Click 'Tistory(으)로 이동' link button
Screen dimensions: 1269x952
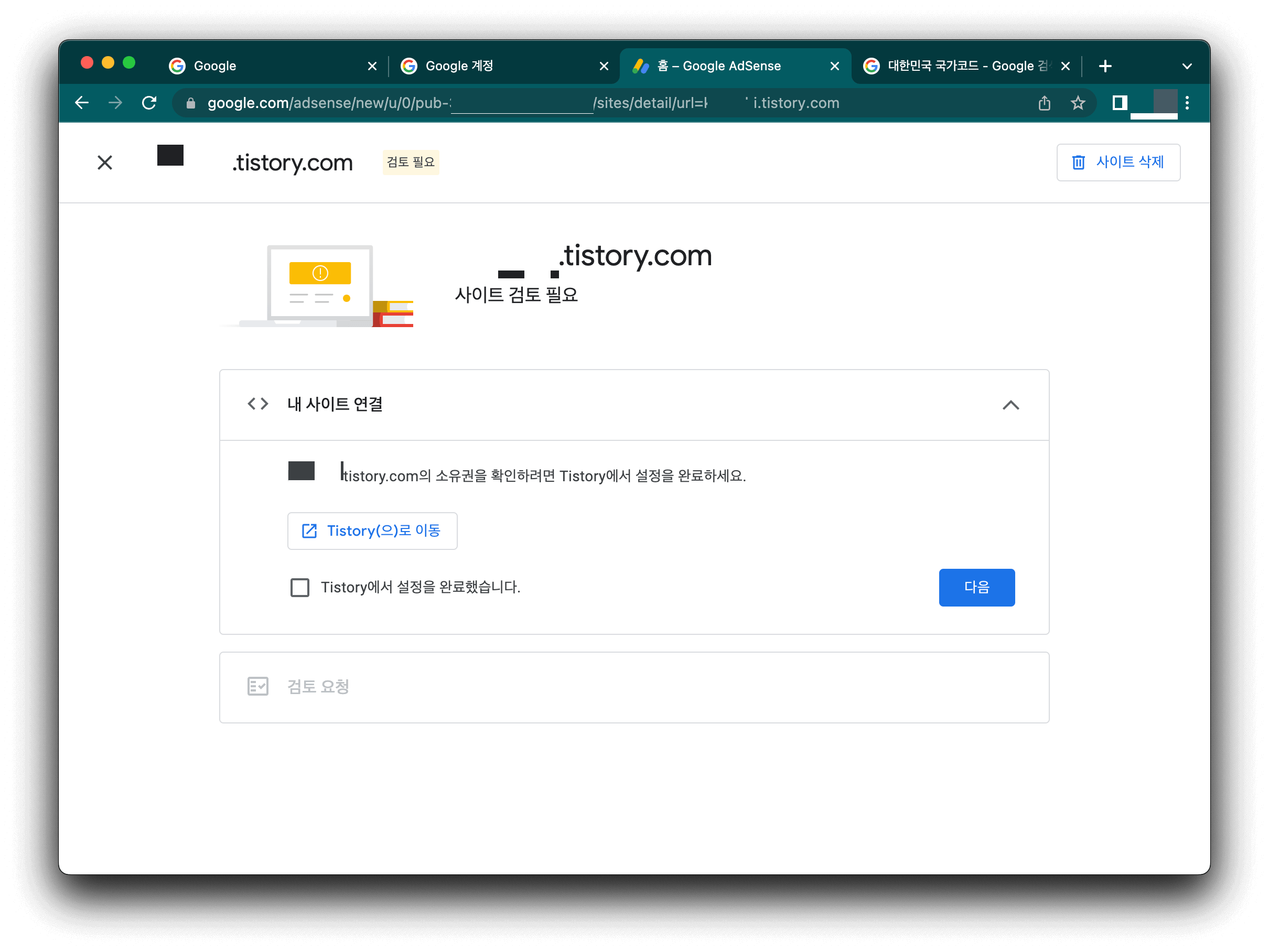(372, 531)
